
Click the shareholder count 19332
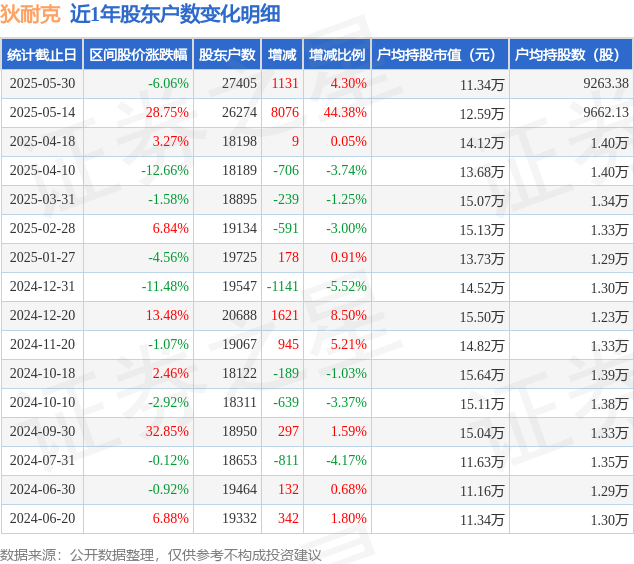point(239,518)
